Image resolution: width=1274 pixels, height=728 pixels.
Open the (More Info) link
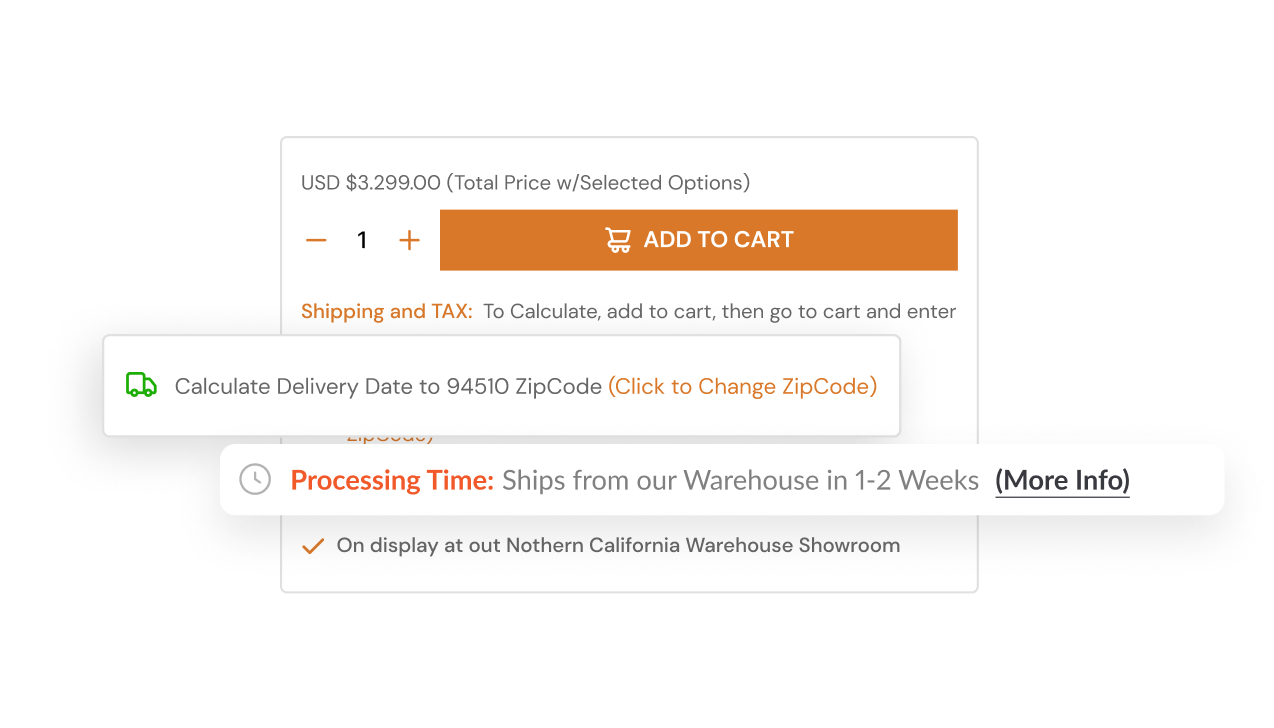point(1062,481)
